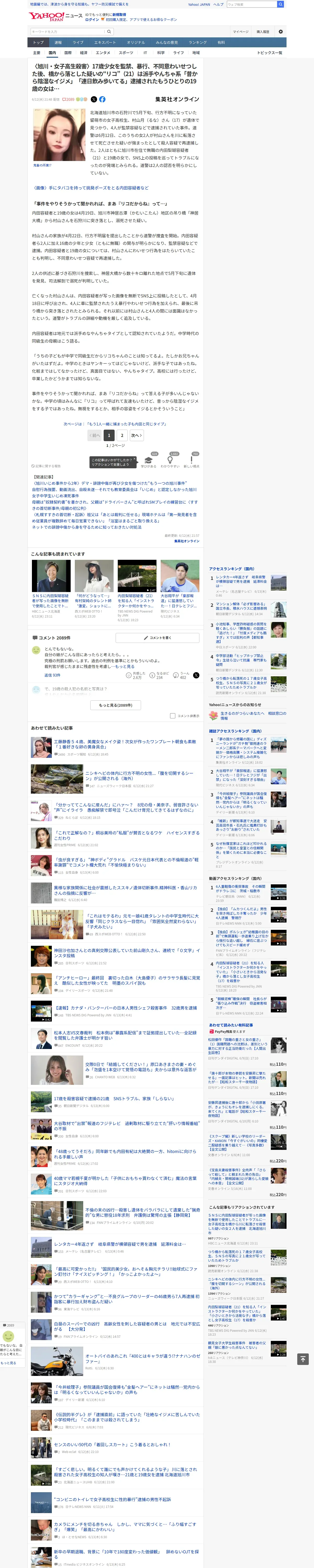The width and height of the screenshot is (314, 1568).
Task: Share the article on X
Action: (94, 99)
